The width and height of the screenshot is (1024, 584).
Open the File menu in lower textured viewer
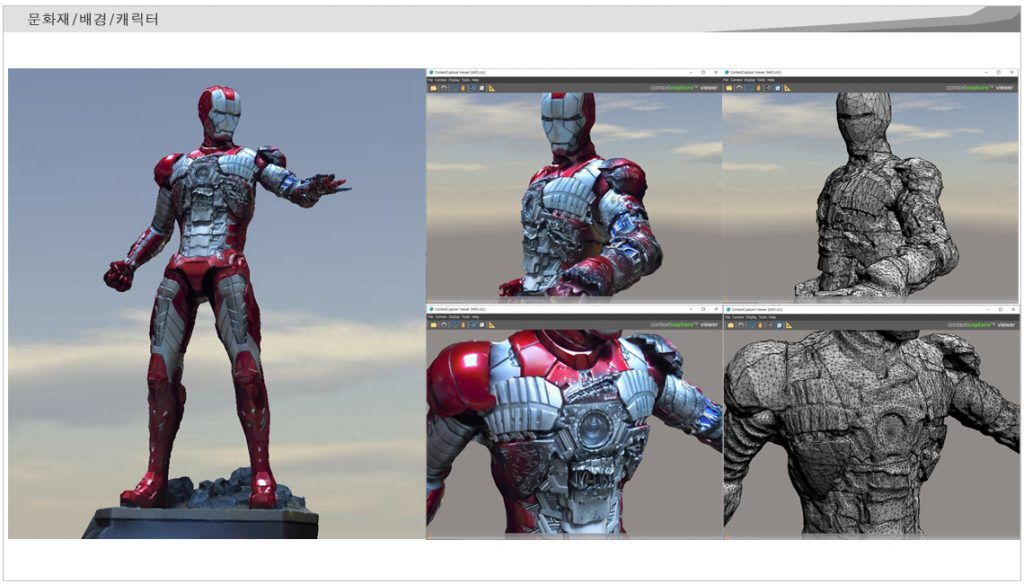430,317
